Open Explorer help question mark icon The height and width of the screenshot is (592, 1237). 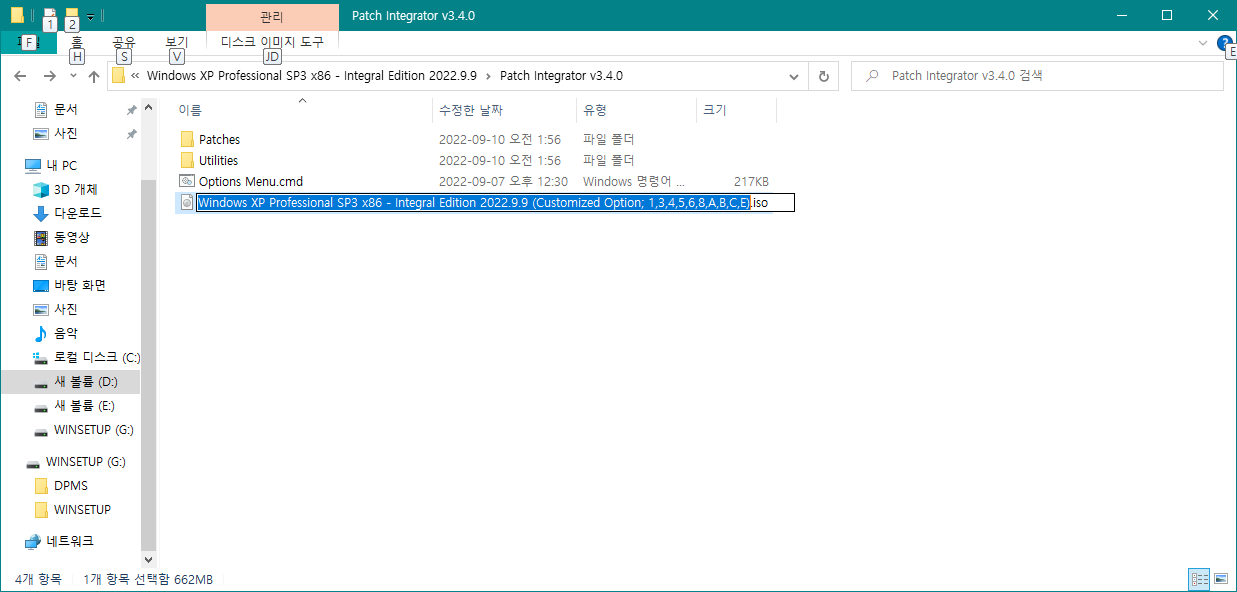[x=1224, y=43]
